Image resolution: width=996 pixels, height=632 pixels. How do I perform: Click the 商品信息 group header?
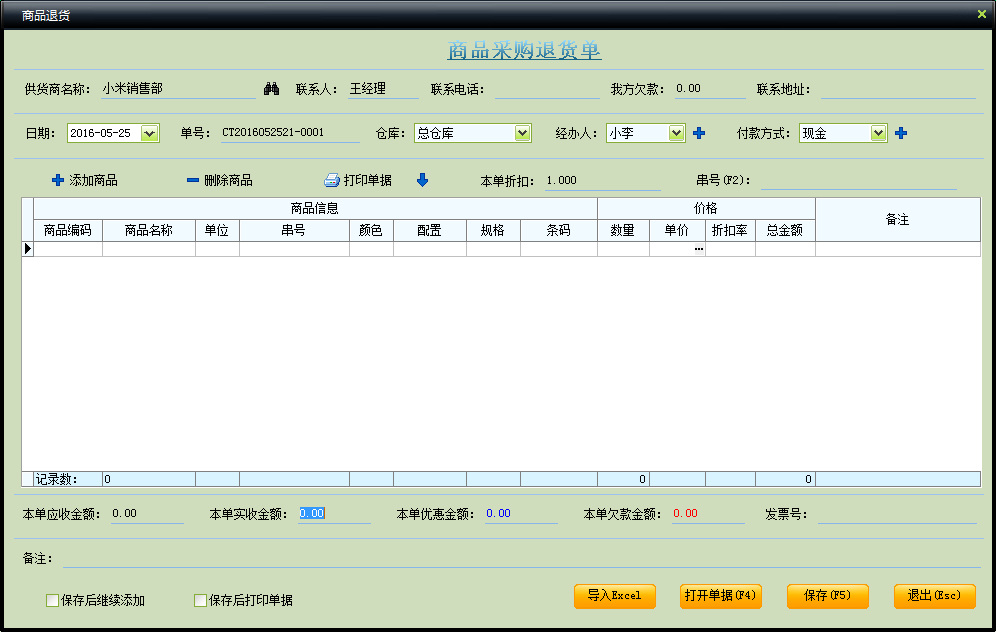[315, 208]
